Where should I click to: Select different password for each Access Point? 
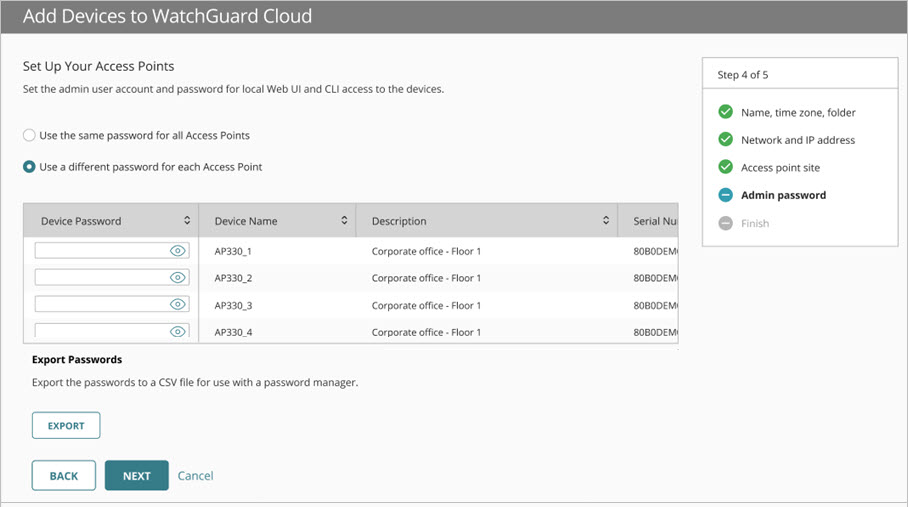click(x=29, y=167)
